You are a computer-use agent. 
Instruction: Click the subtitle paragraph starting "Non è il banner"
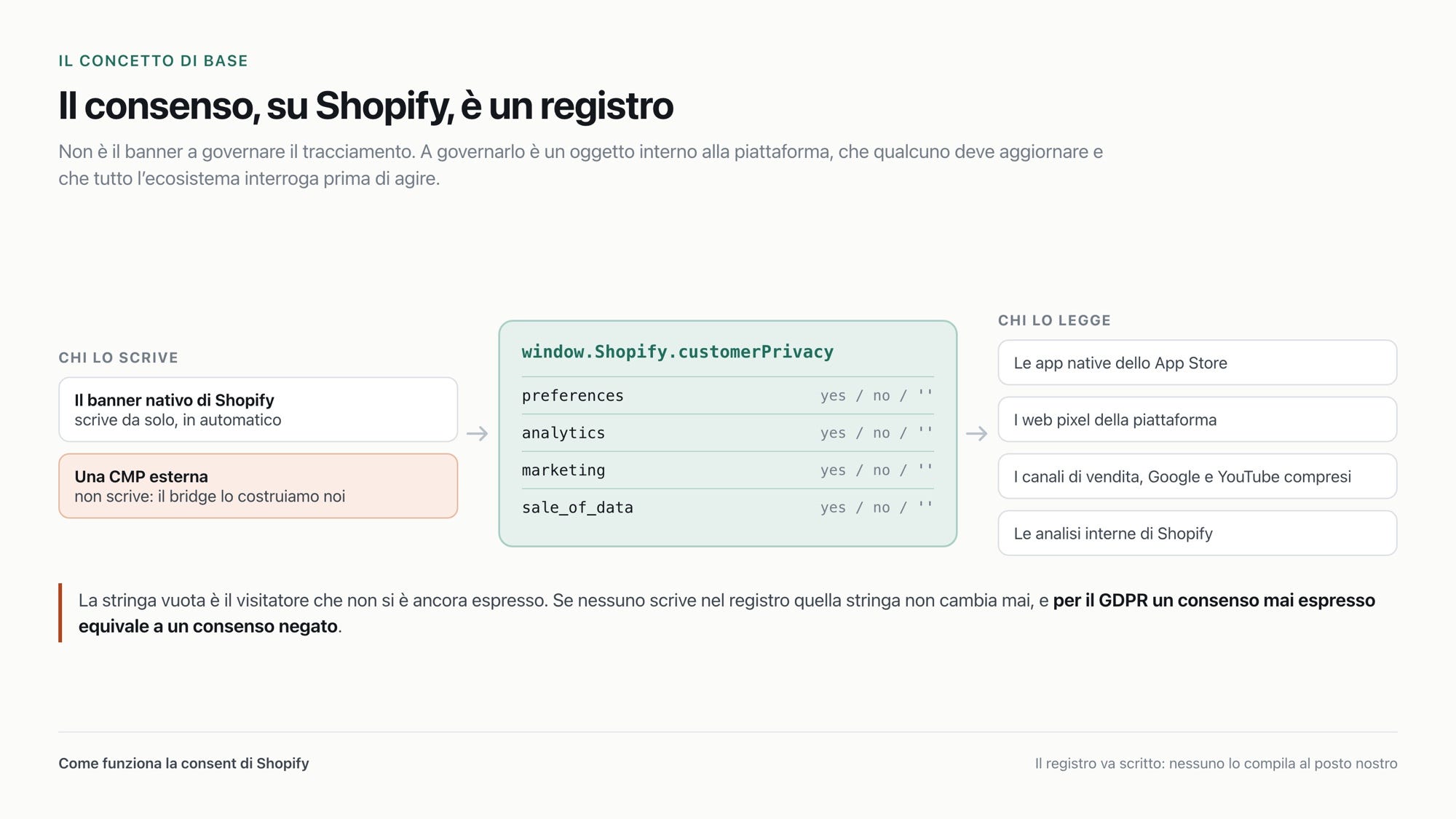click(580, 165)
